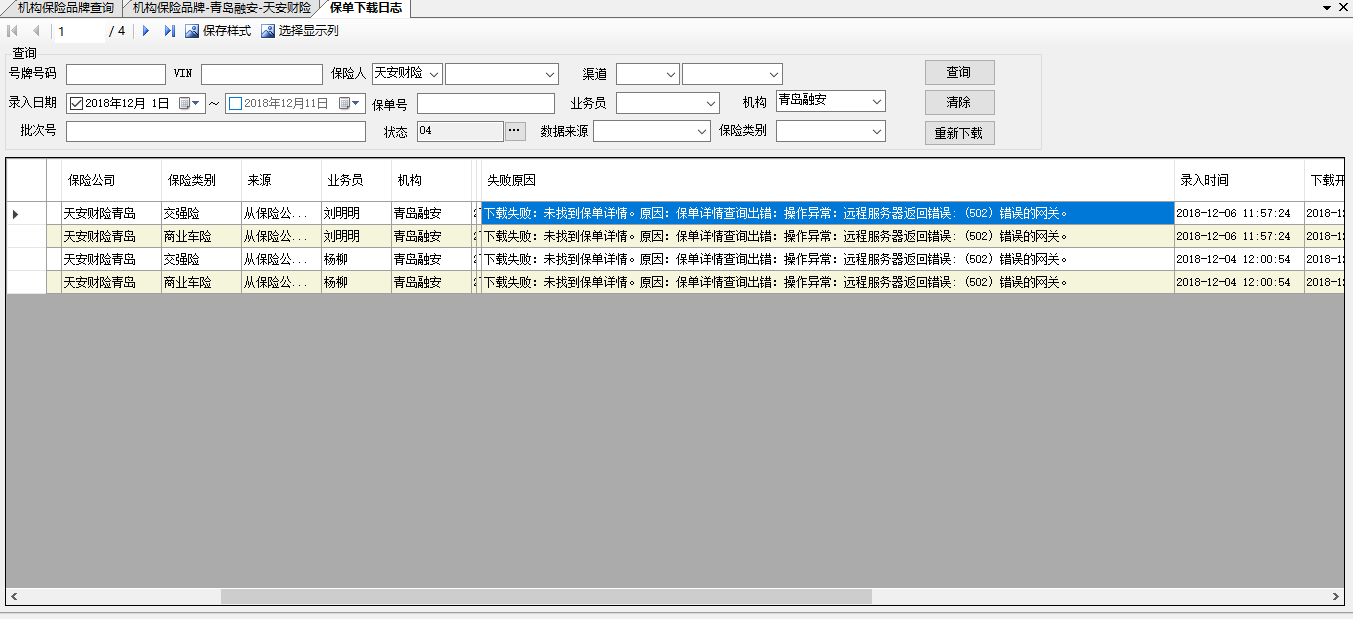1353x619 pixels.
Task: Click the 失败原因 column header
Action: [x=827, y=180]
